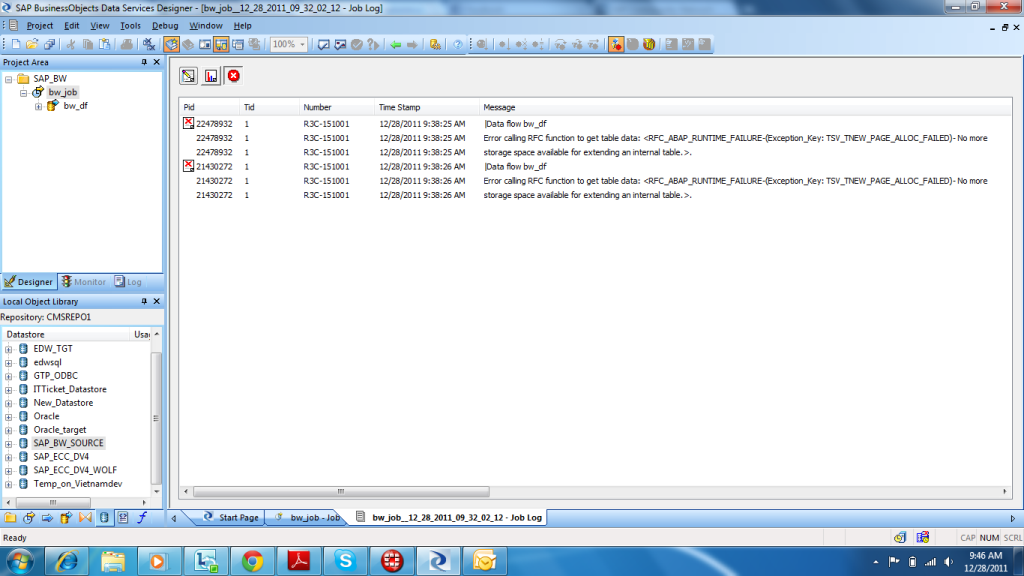Launch Google Chrome from the taskbar
1024x576 pixels.
252,560
